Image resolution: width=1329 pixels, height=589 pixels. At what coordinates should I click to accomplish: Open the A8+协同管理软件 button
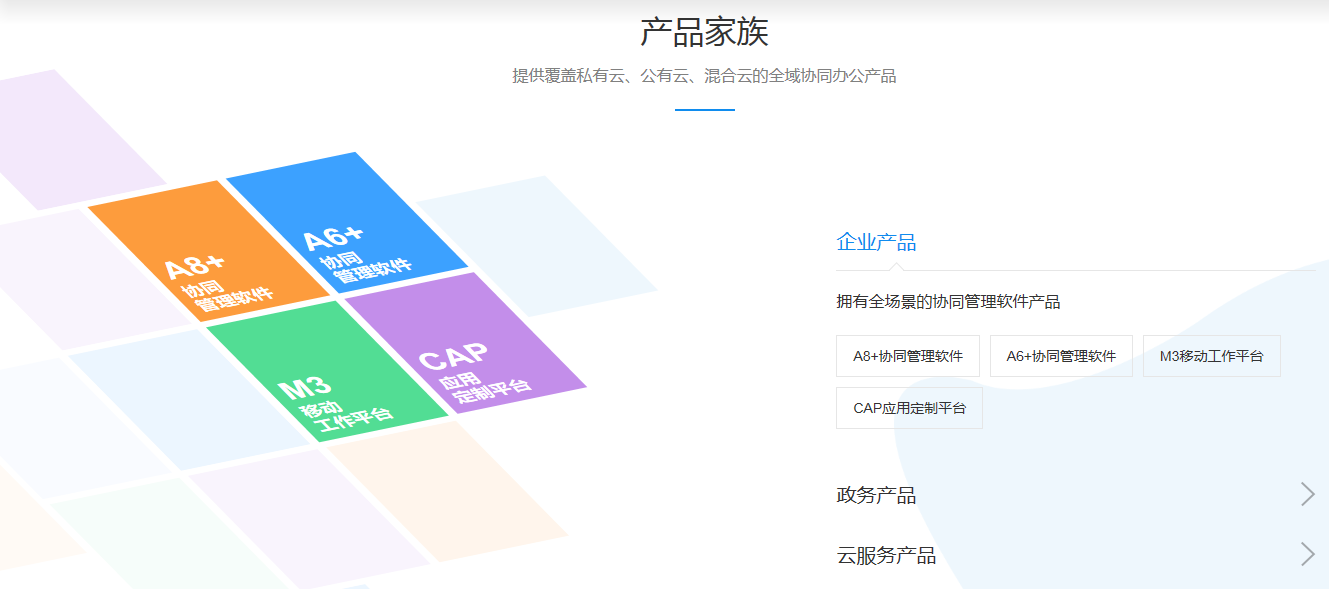(908, 356)
